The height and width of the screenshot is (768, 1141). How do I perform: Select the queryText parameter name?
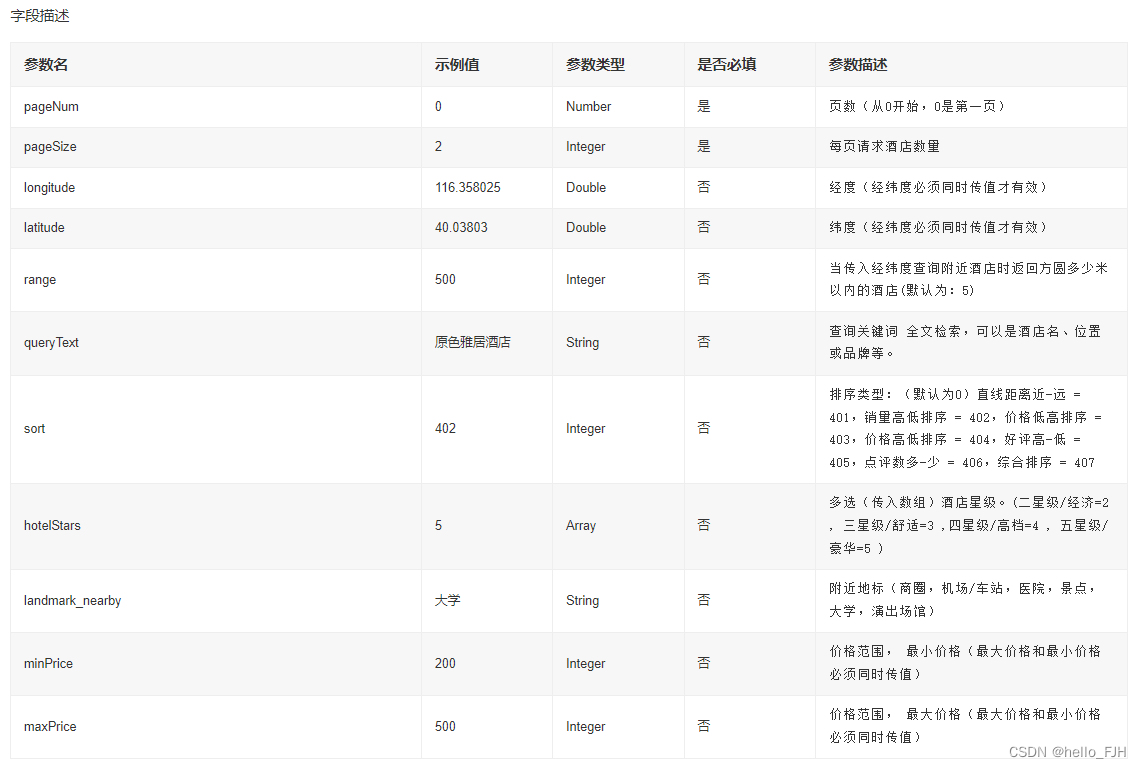coord(51,343)
